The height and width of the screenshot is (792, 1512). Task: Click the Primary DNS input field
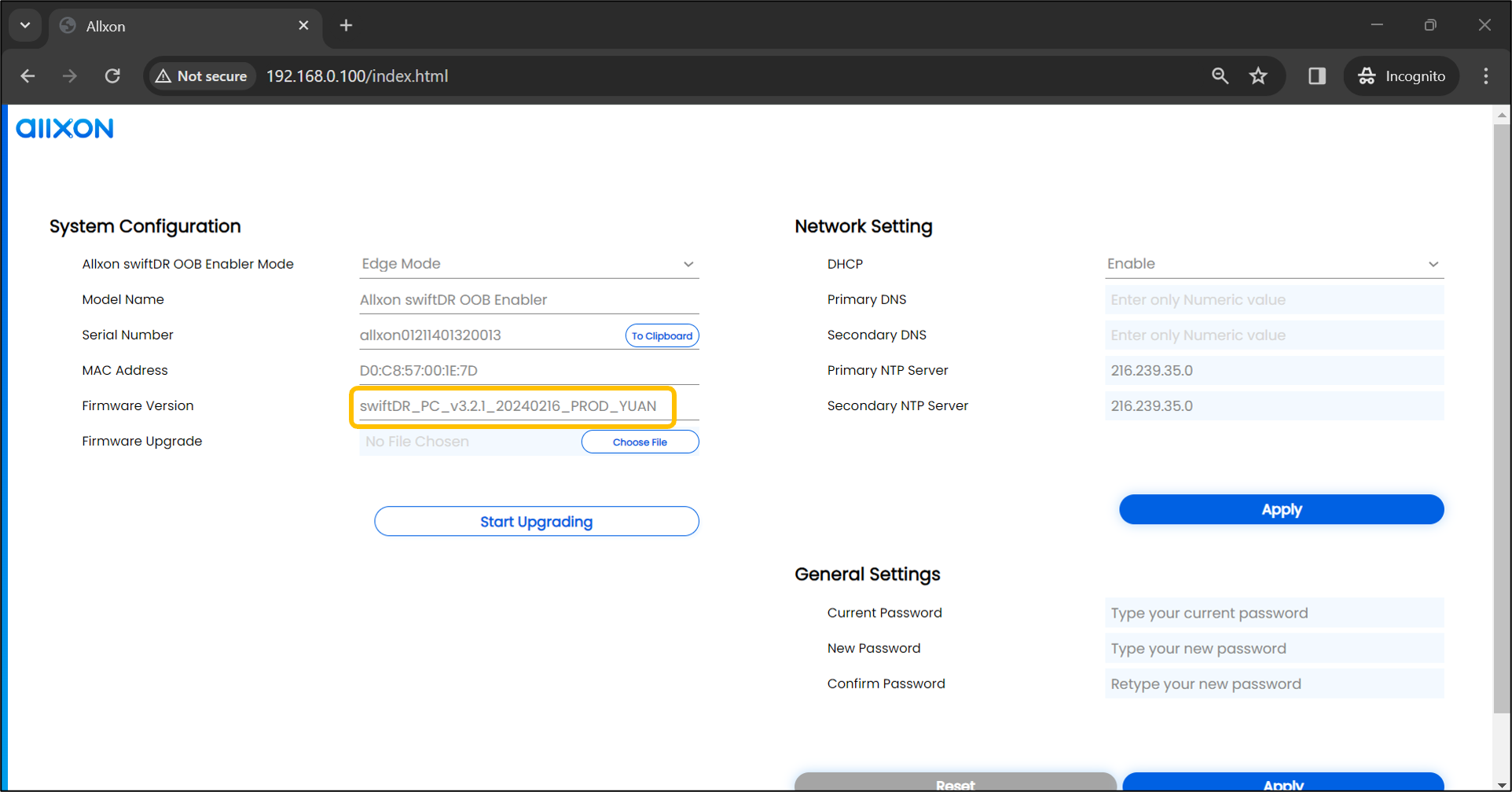(x=1274, y=300)
